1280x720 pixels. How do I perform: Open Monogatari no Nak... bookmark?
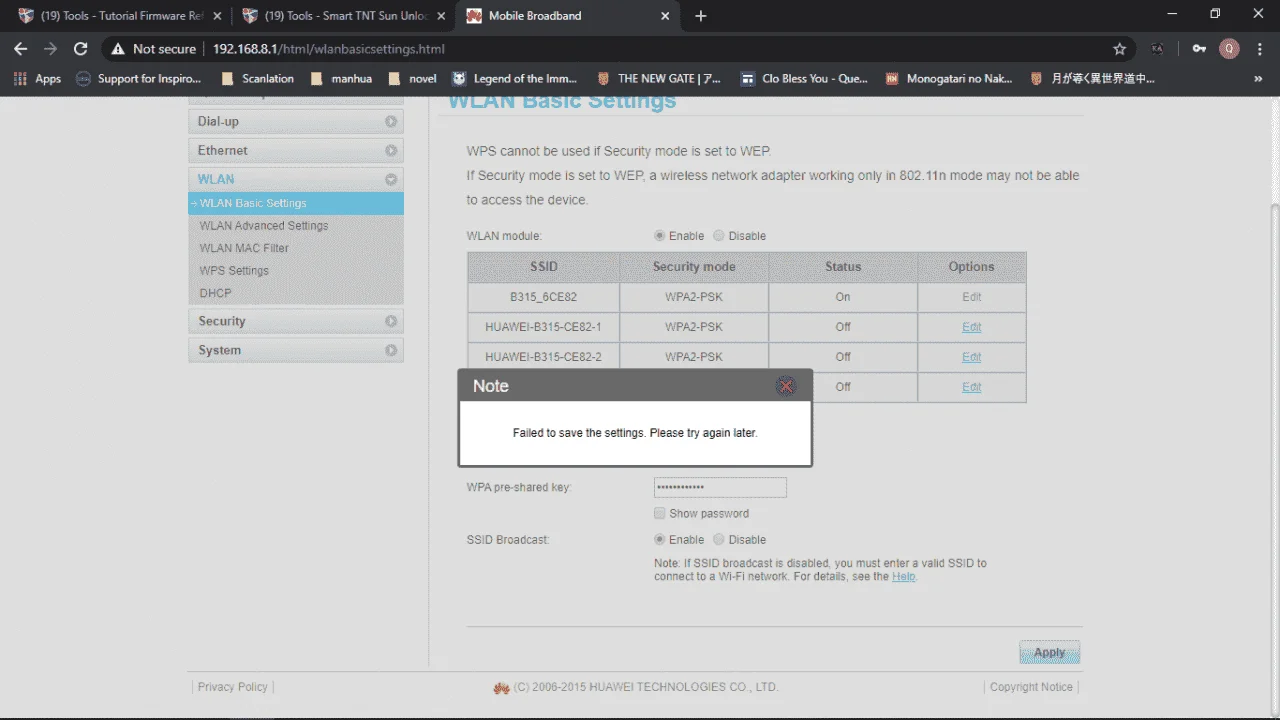(949, 78)
